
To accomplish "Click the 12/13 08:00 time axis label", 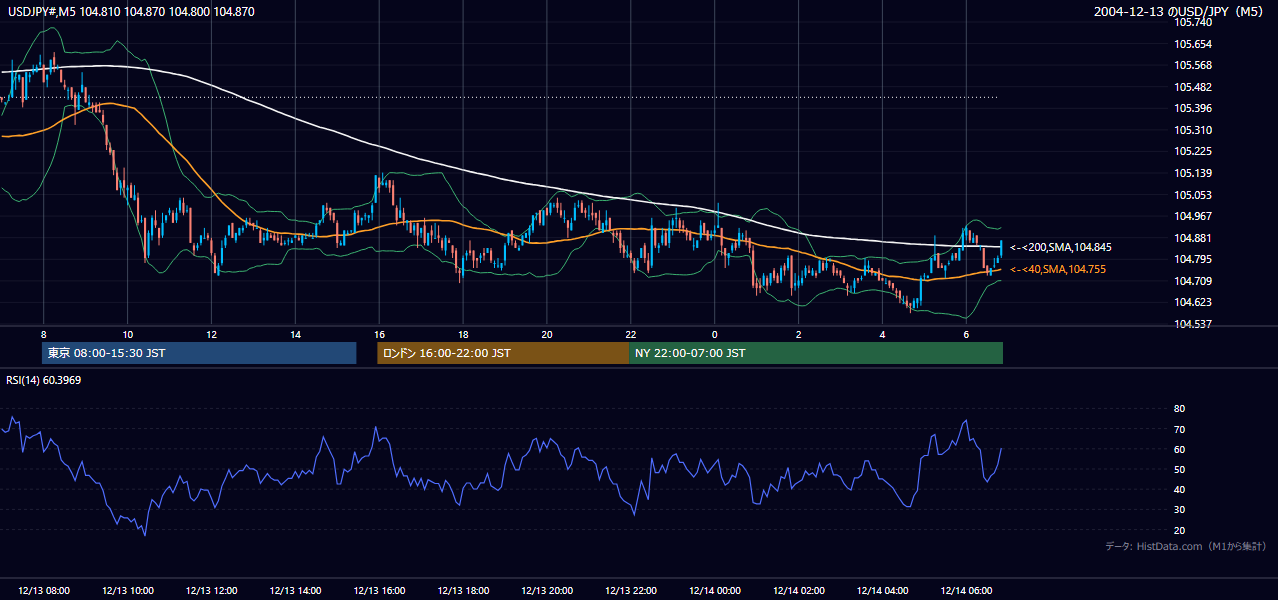I will pyautogui.click(x=44, y=591).
